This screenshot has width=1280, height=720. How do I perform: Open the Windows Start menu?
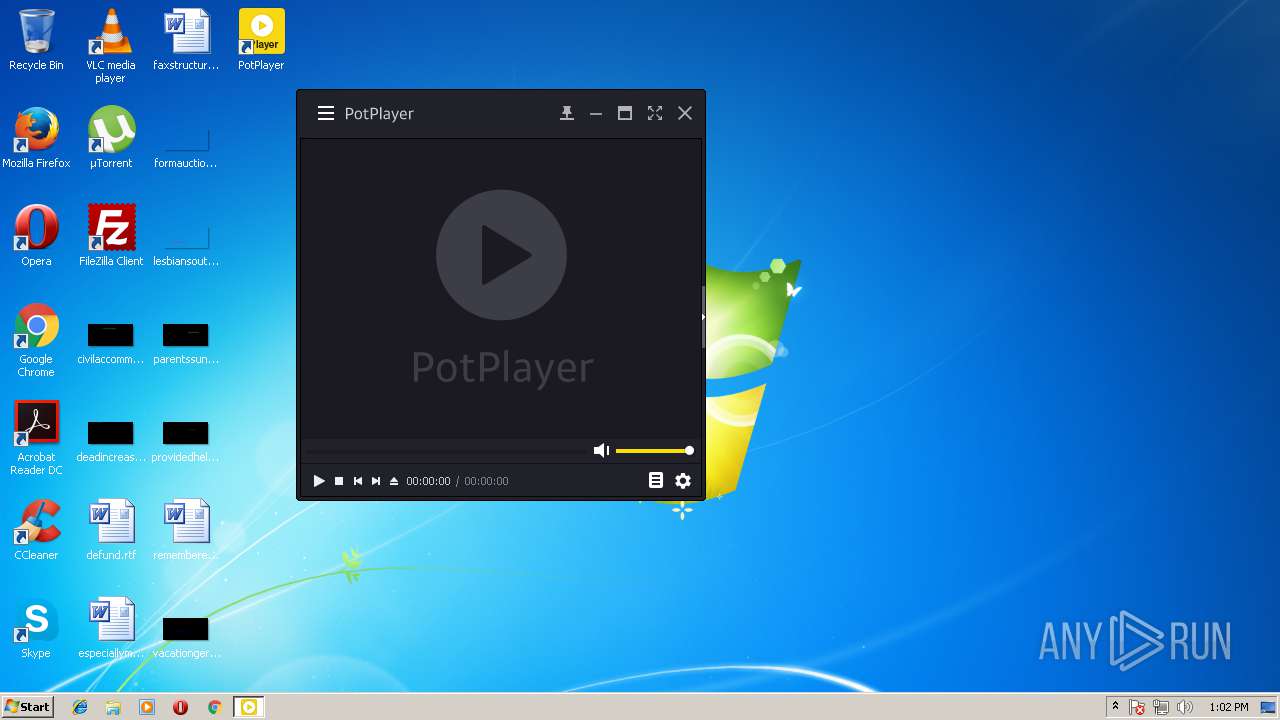[x=27, y=707]
